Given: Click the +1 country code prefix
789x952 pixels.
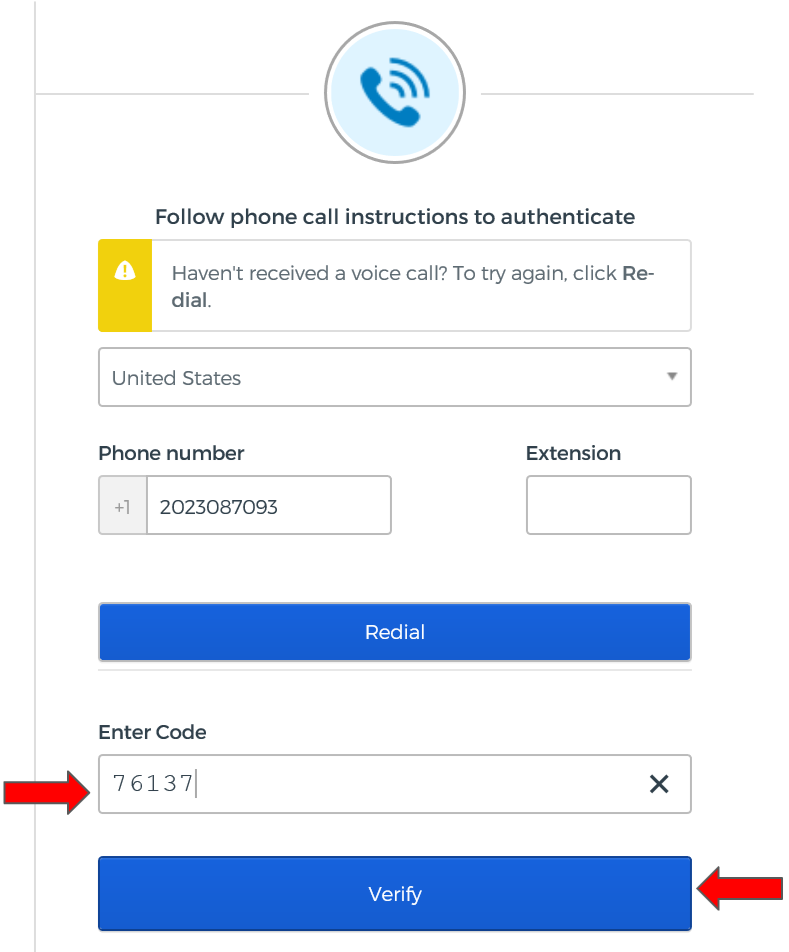Looking at the screenshot, I should (122, 506).
